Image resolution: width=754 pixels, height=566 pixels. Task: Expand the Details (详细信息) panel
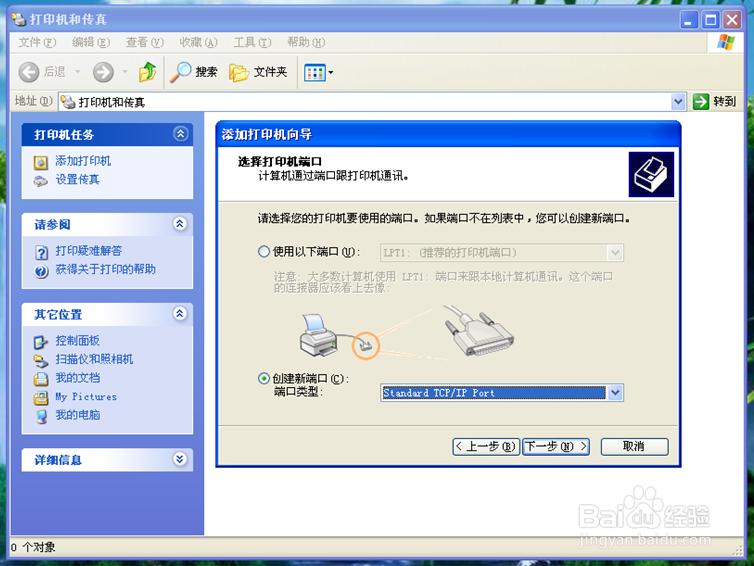(180, 459)
